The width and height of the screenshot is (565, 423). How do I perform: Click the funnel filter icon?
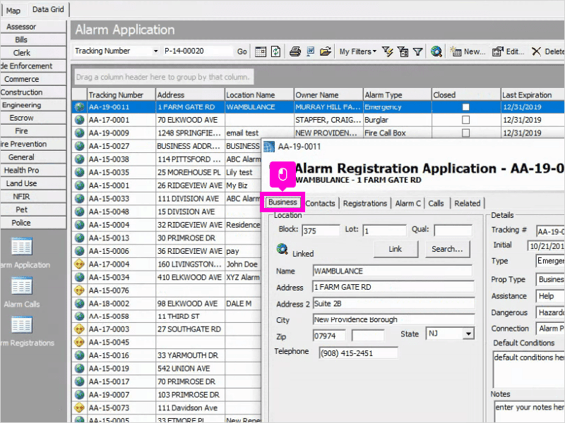pos(418,52)
